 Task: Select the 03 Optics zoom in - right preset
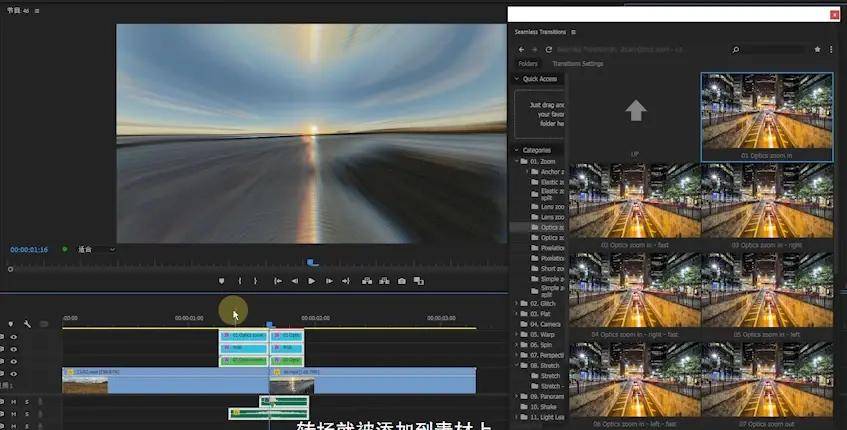click(x=767, y=206)
